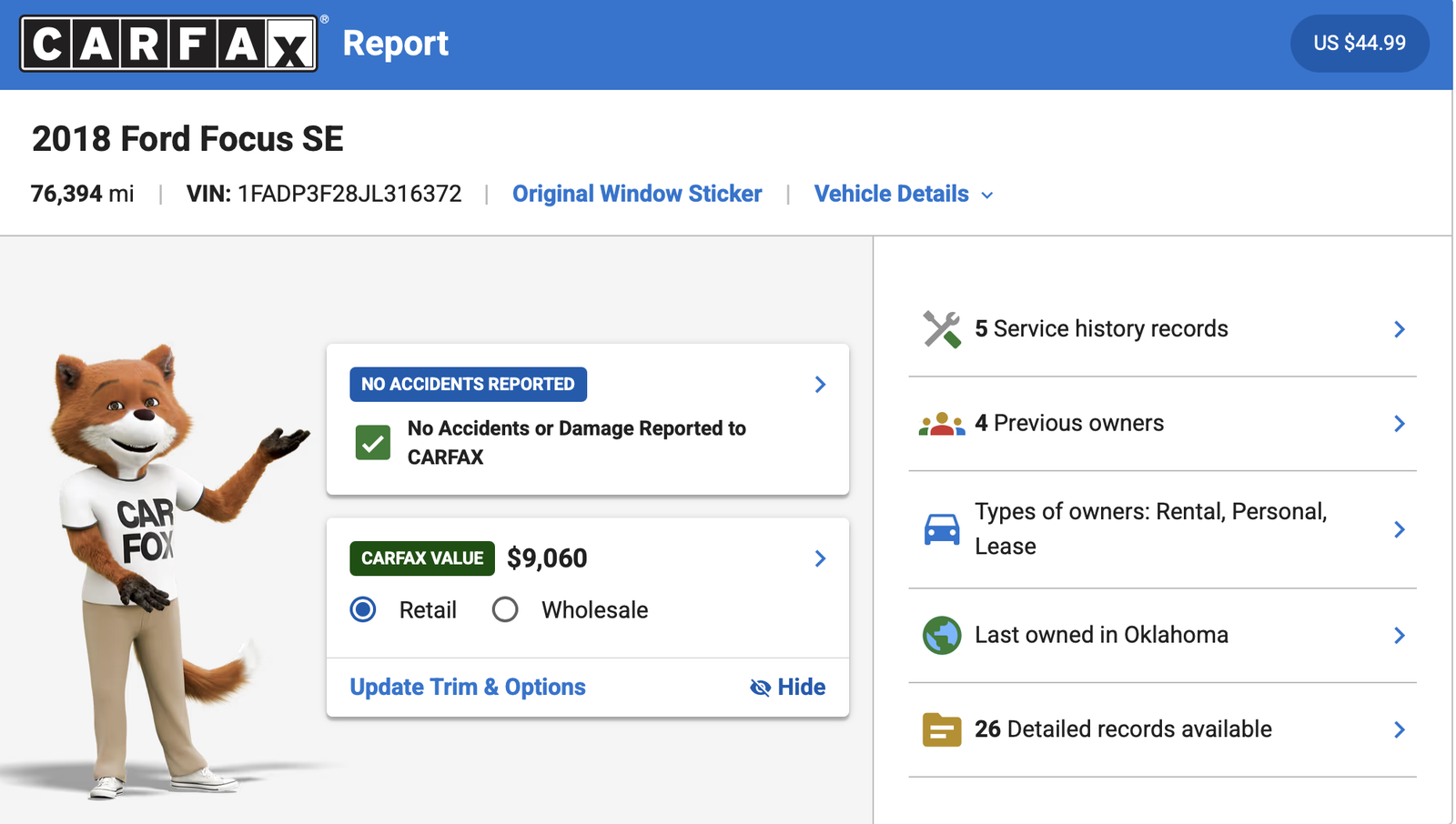Click the CARFAX logo in header
Viewport: 1456px width, 824px height.
click(169, 44)
